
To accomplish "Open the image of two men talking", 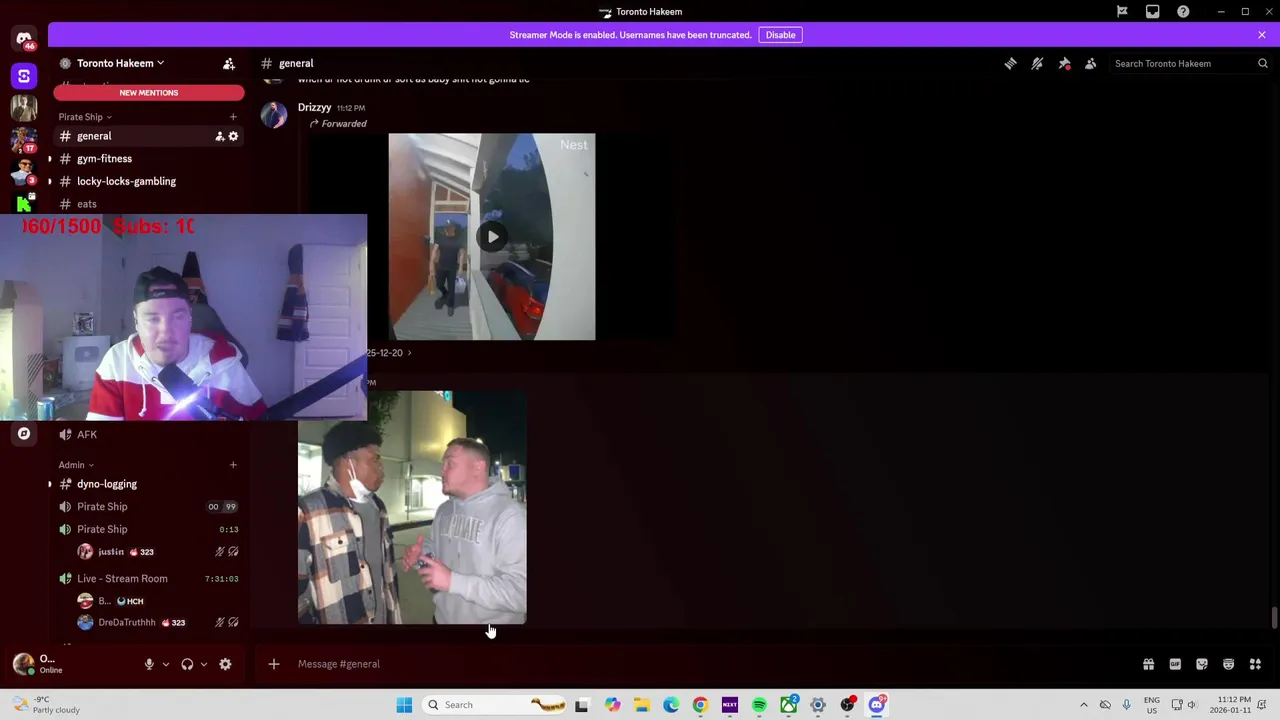I will point(412,508).
